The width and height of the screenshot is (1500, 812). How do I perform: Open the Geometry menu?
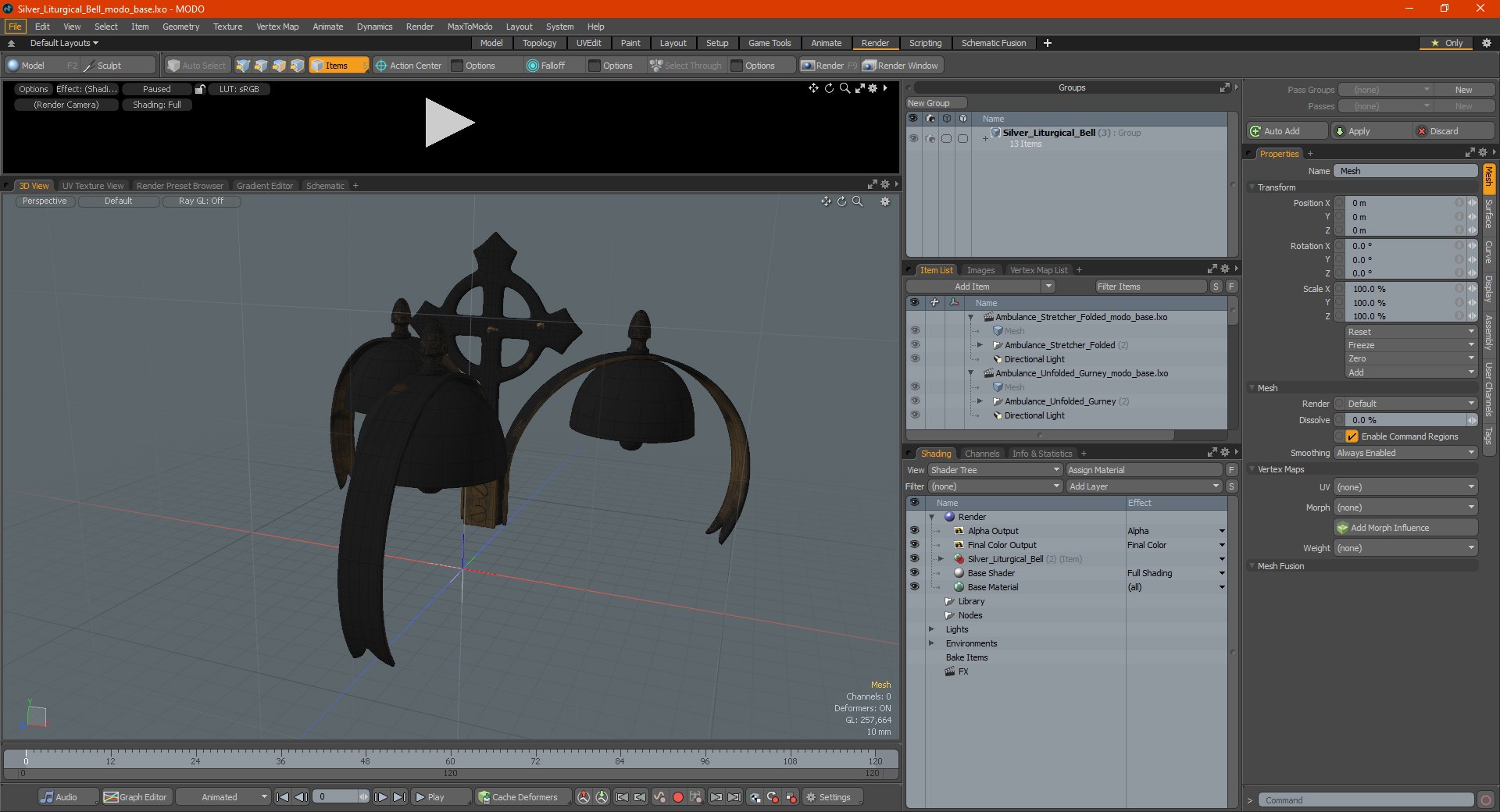tap(180, 27)
